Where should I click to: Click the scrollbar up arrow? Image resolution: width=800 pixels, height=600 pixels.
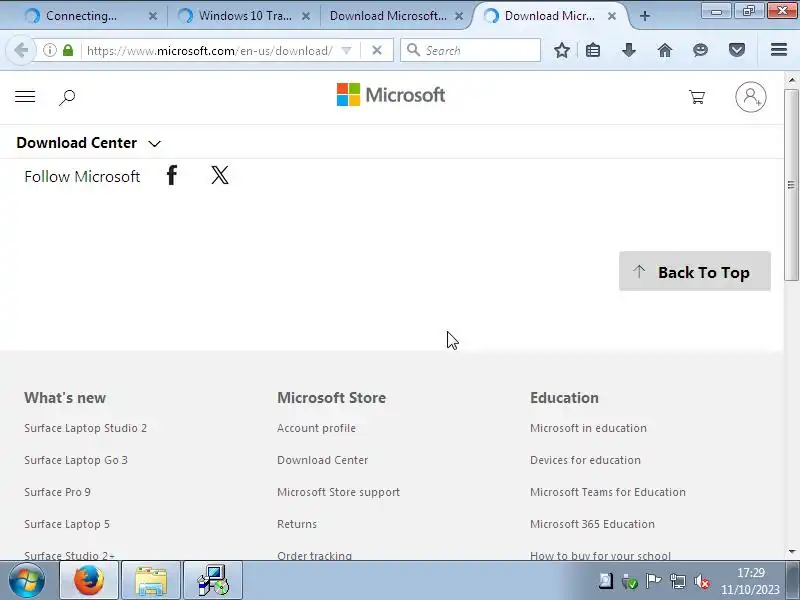point(791,80)
